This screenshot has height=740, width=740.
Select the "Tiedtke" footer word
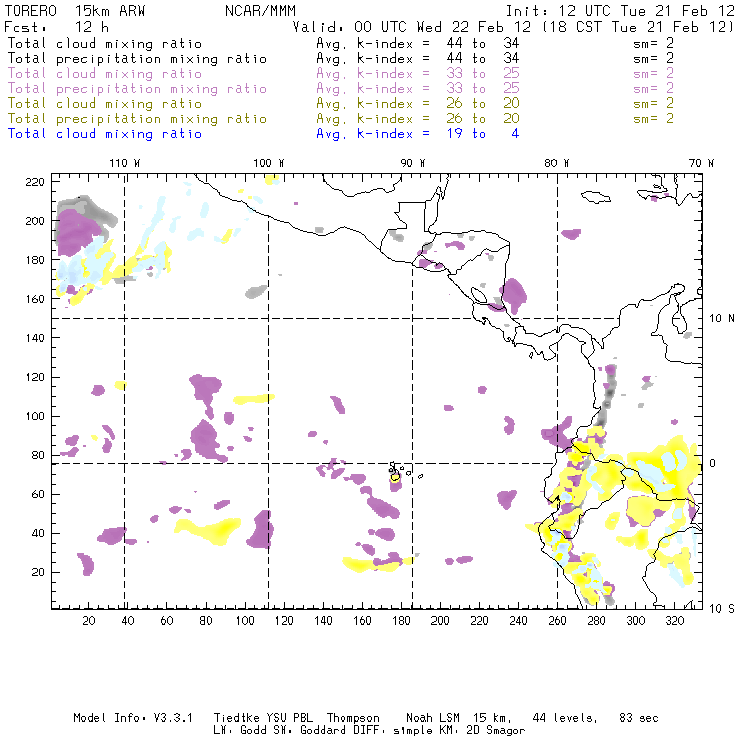click(236, 718)
